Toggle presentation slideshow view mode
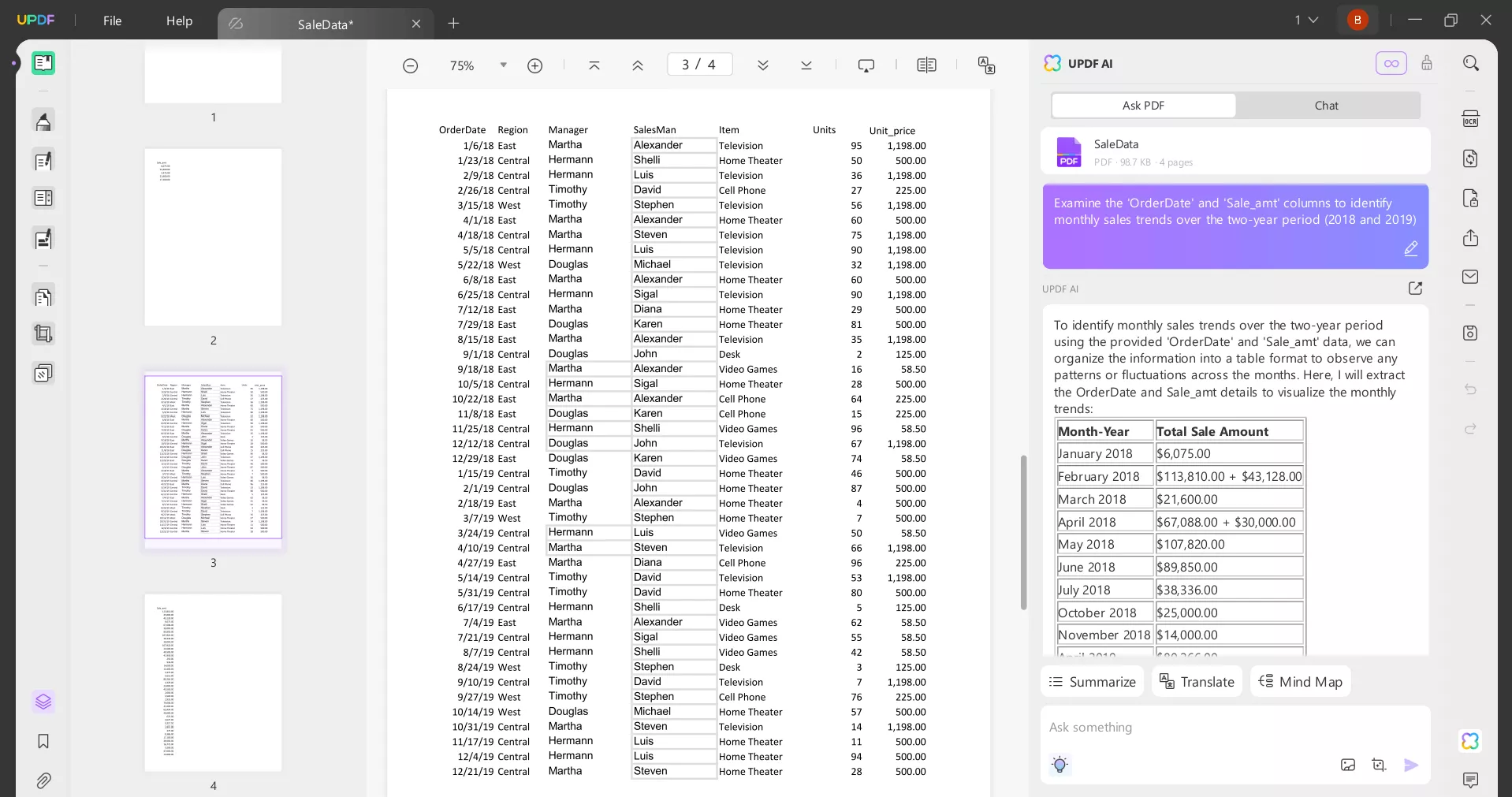The image size is (1512, 797). [x=866, y=65]
